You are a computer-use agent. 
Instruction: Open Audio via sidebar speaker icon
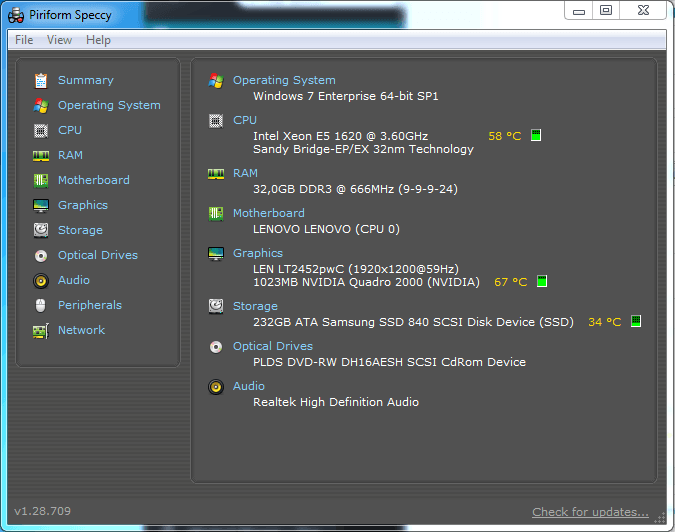click(41, 280)
